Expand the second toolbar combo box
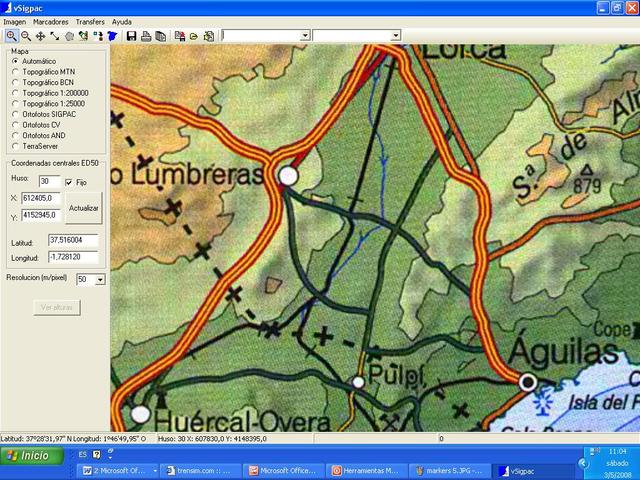 (395, 35)
